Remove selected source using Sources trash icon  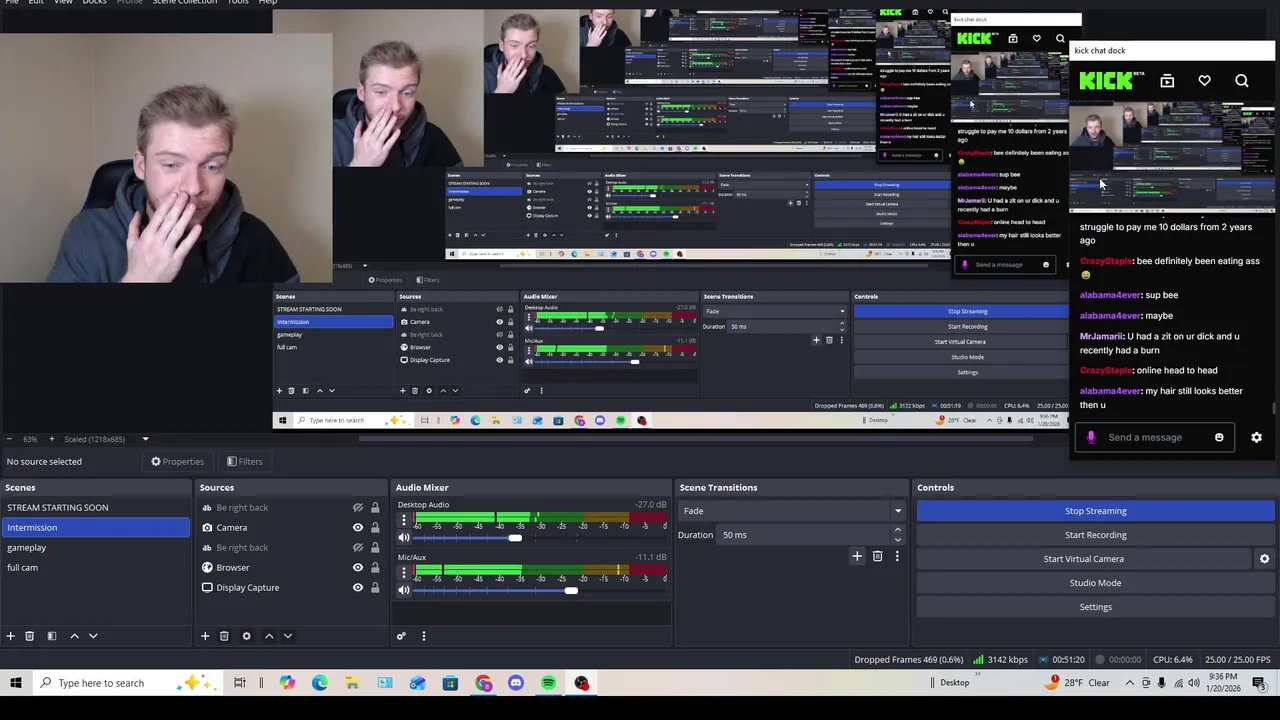224,636
